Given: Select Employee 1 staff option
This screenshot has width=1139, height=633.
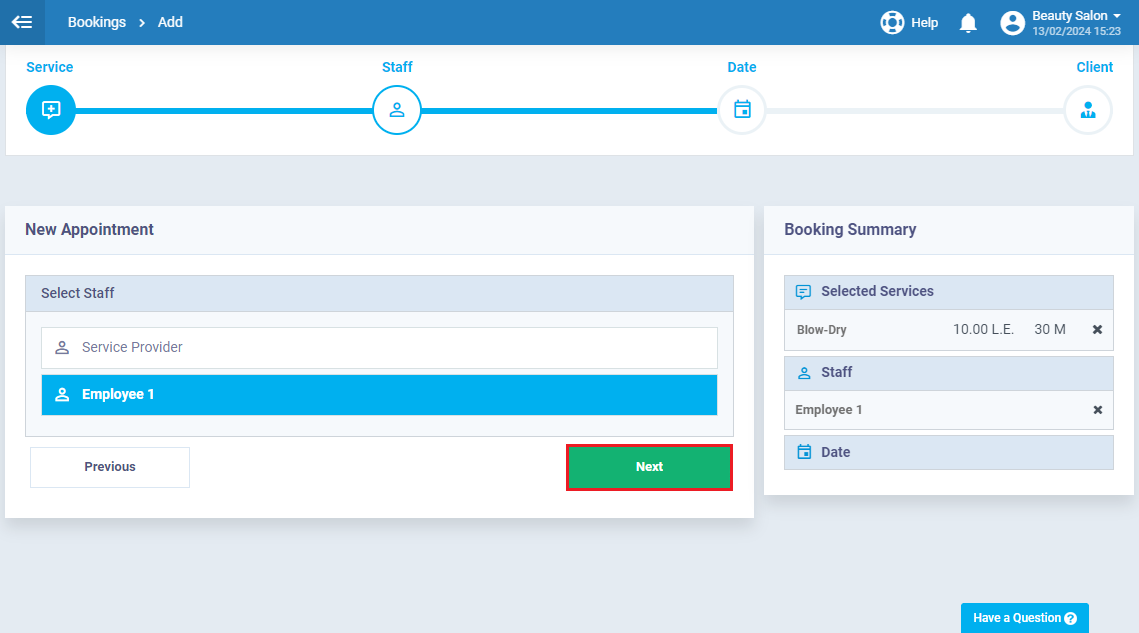Looking at the screenshot, I should [x=379, y=395].
